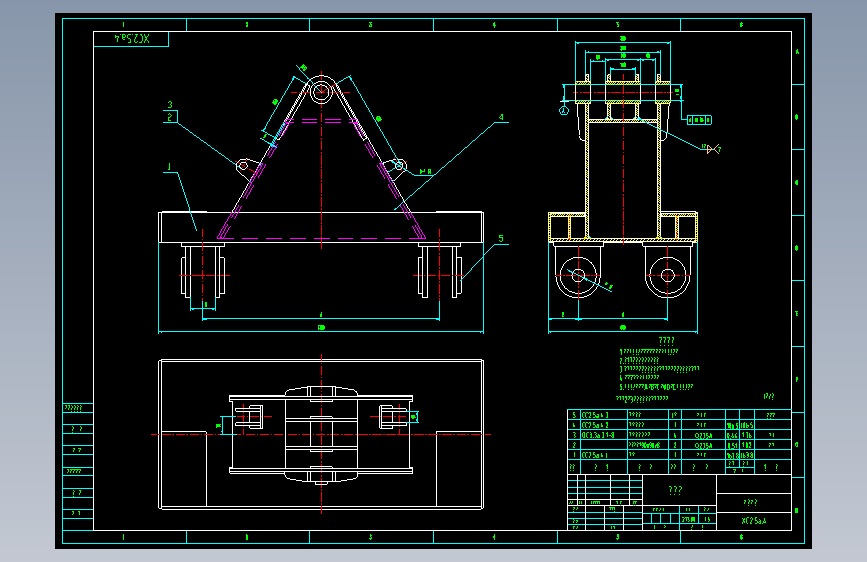Select the left wheel assembly in the front view
The height and width of the screenshot is (562, 867).
point(203,272)
